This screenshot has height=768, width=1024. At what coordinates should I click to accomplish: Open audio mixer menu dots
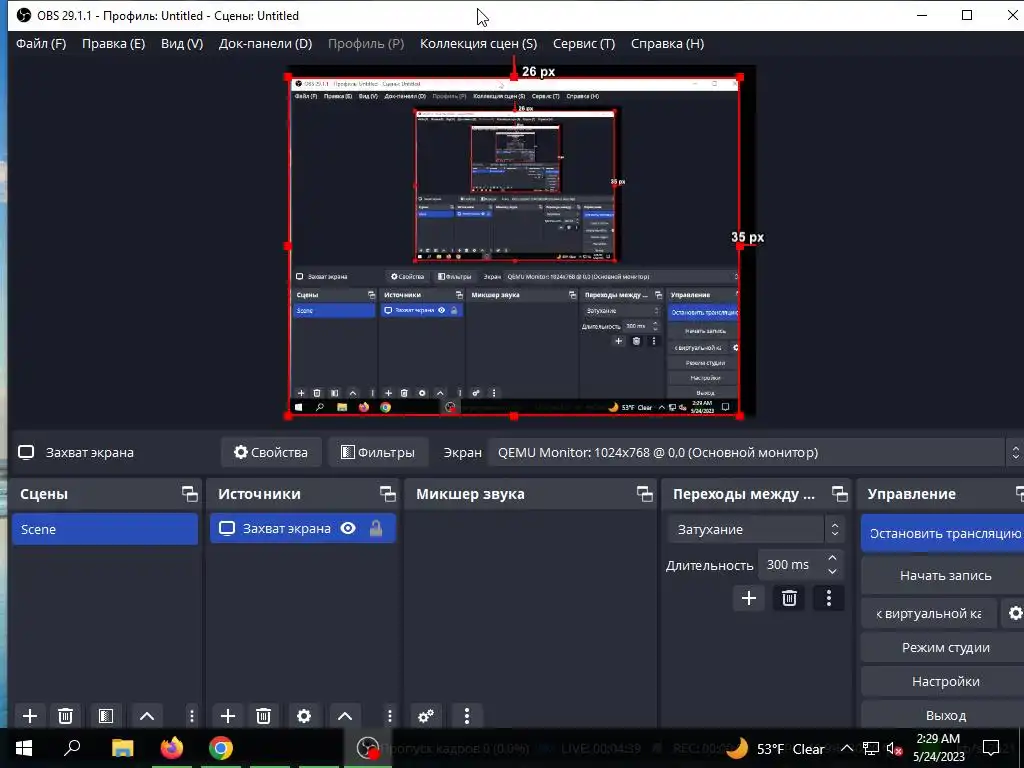466,716
